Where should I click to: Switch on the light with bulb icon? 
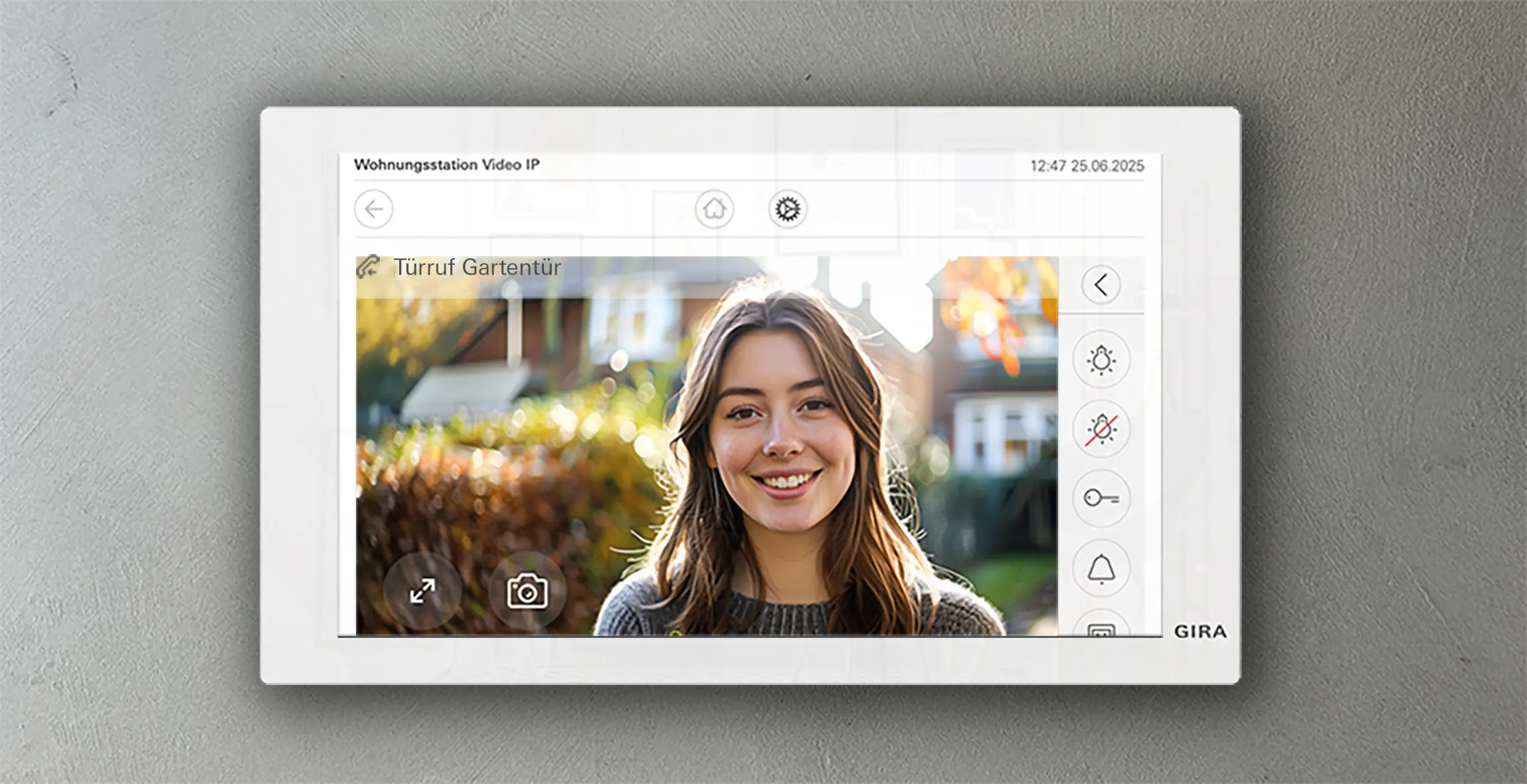pyautogui.click(x=1101, y=360)
